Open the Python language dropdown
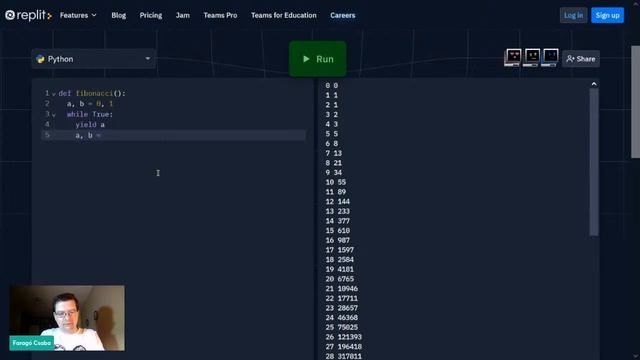The height and width of the screenshot is (360, 640). click(93, 59)
